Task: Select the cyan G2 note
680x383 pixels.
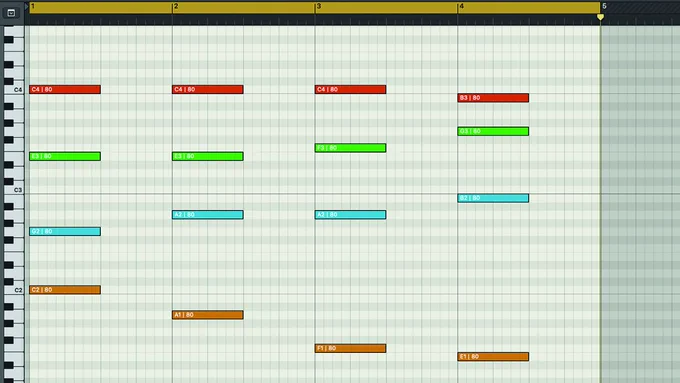Action: coord(65,231)
